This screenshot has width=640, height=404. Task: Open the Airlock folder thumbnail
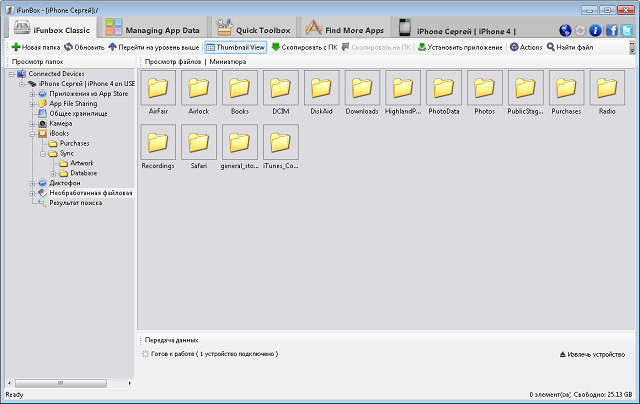[199, 93]
